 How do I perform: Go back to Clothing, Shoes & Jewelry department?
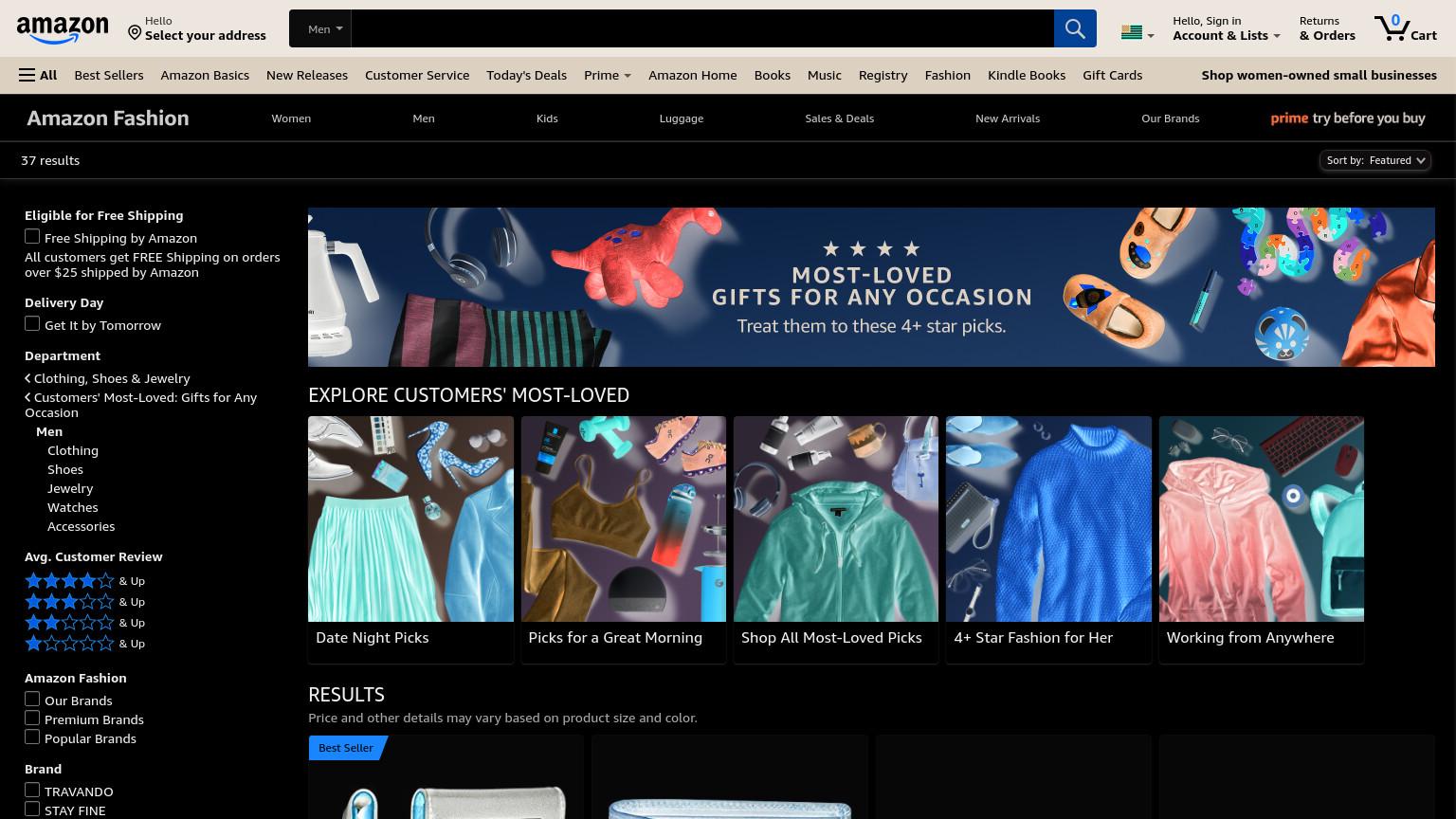[107, 378]
